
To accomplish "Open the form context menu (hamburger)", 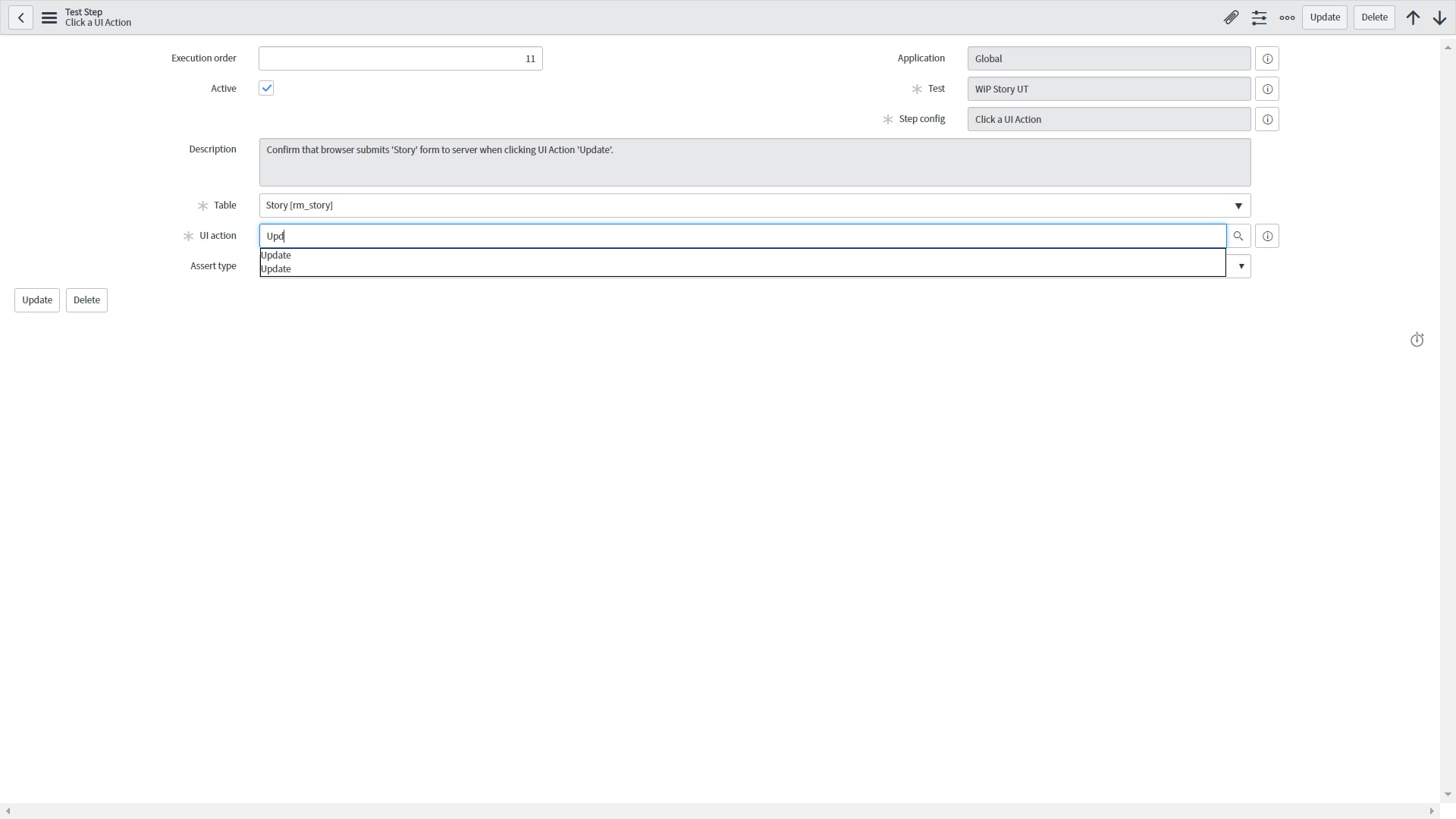I will coord(49,17).
